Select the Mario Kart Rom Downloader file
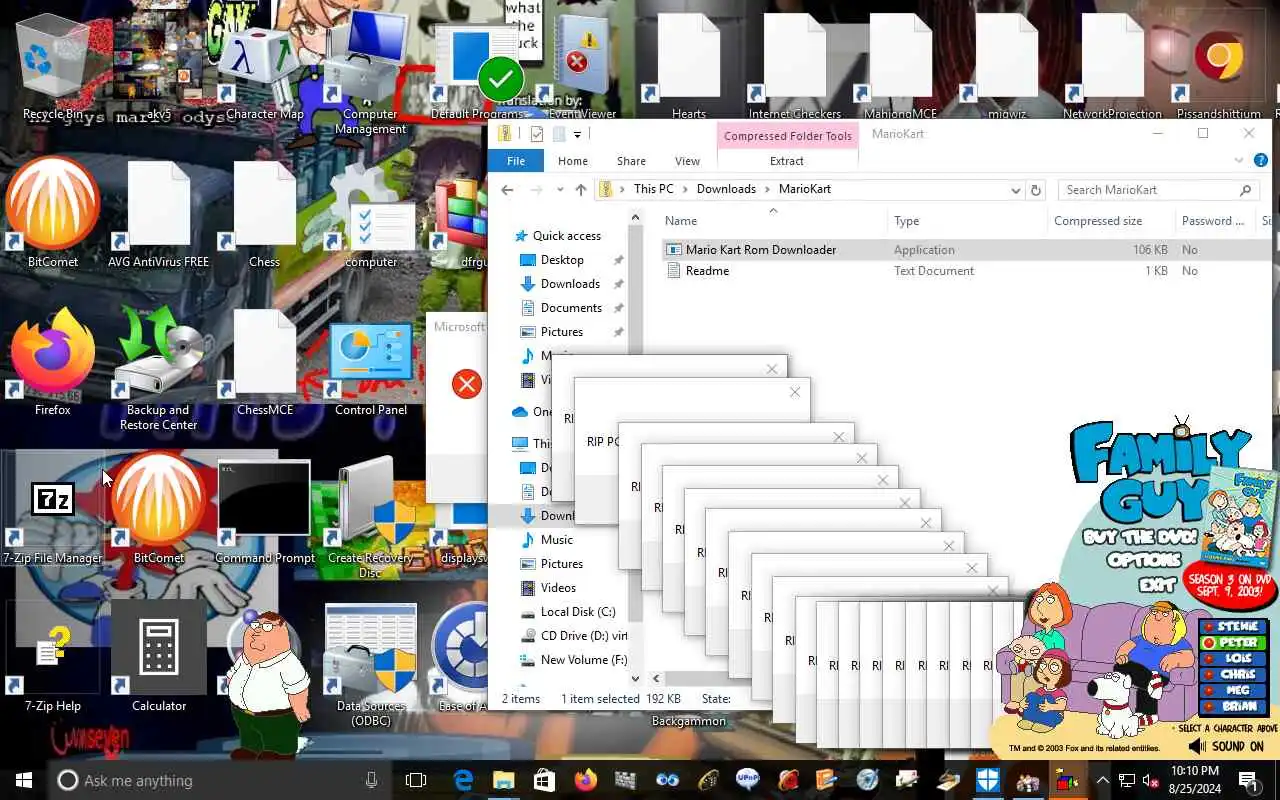This screenshot has height=800, width=1280. coord(761,250)
